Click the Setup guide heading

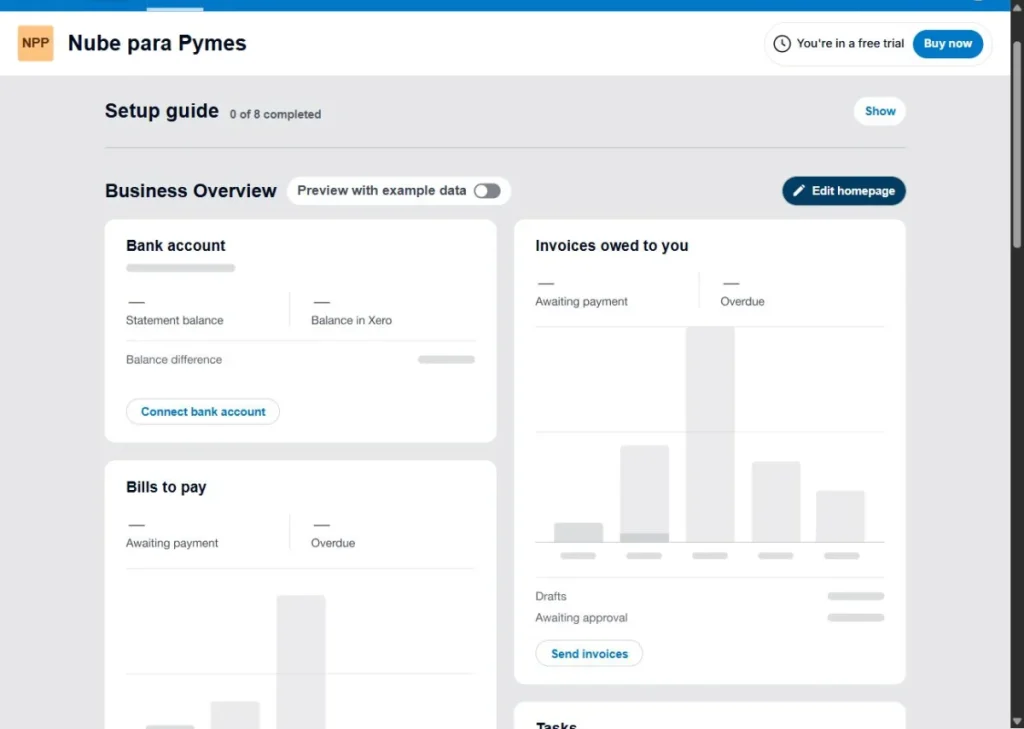pyautogui.click(x=161, y=111)
